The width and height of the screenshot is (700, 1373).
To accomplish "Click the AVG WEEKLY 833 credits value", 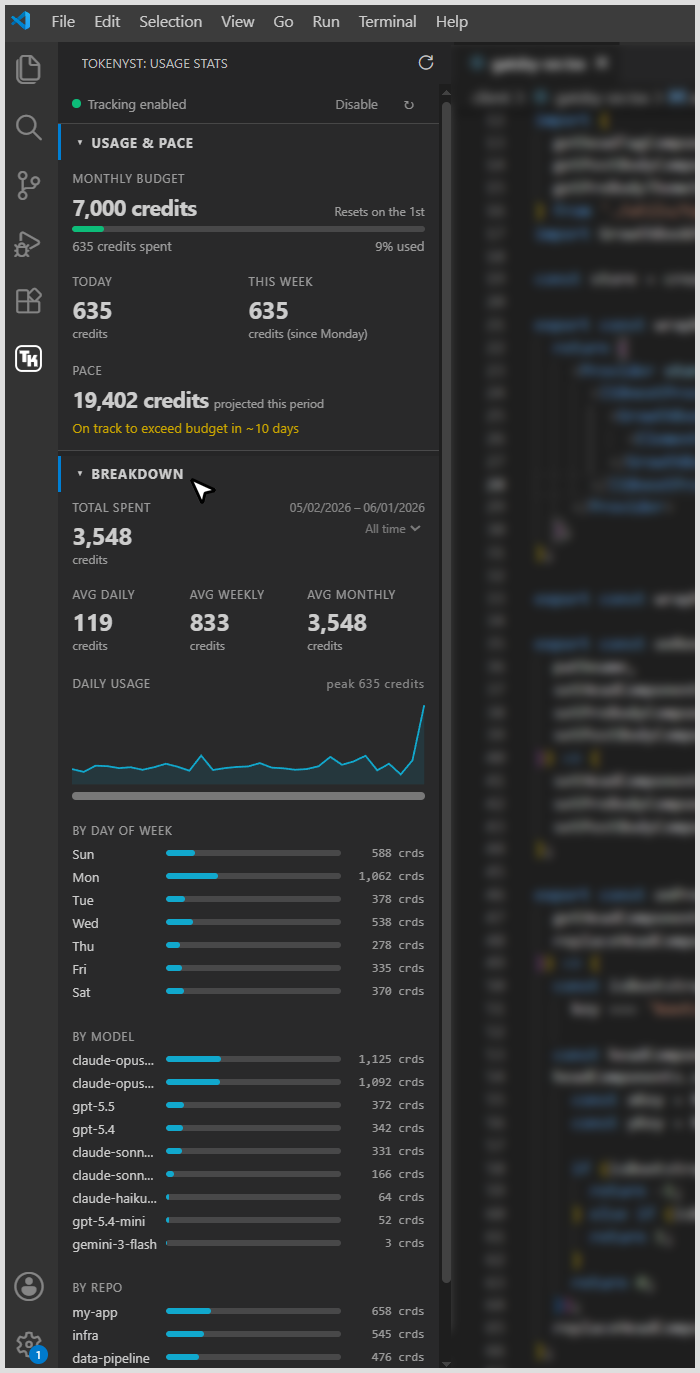I will [210, 623].
